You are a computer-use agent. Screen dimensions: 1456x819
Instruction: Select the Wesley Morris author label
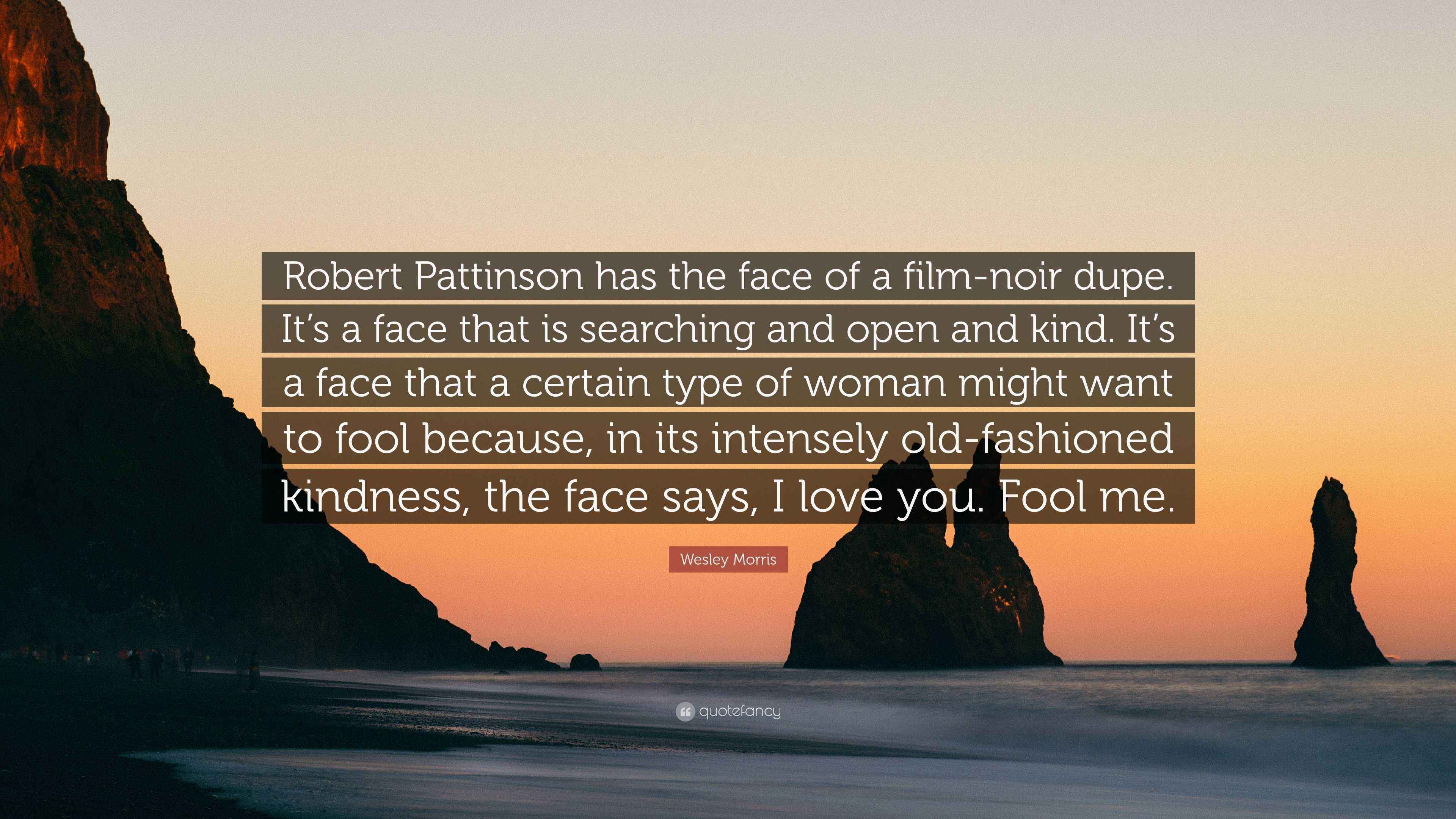click(x=728, y=559)
